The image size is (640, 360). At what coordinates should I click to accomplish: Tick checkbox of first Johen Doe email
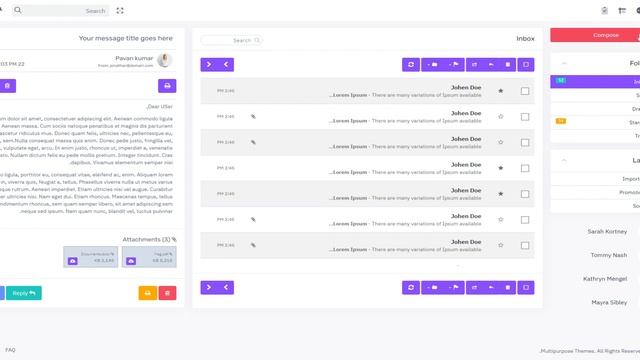[525, 91]
